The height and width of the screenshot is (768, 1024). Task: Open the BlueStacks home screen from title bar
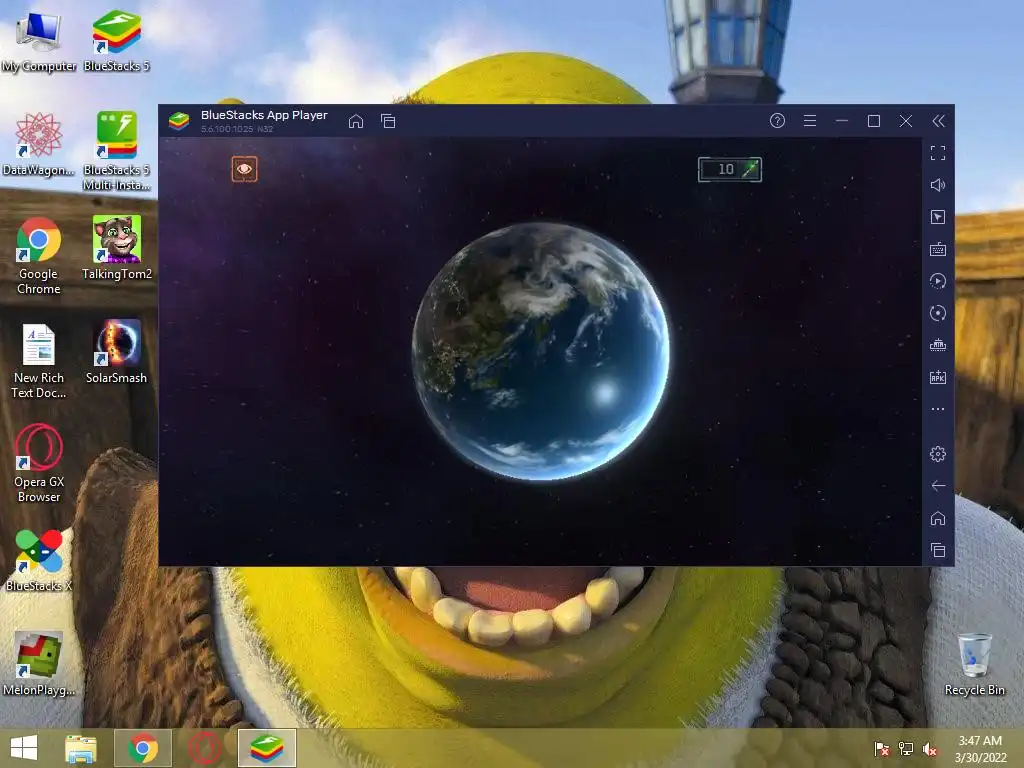356,121
